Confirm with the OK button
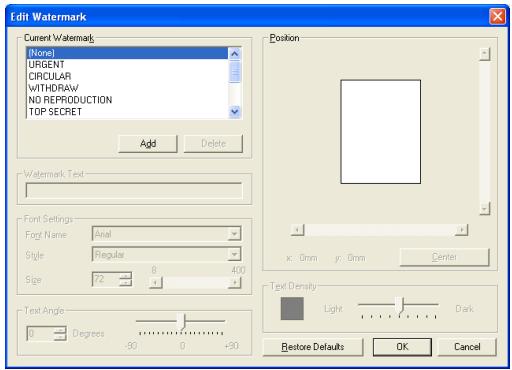This screenshot has height=370, width=512. [x=402, y=347]
